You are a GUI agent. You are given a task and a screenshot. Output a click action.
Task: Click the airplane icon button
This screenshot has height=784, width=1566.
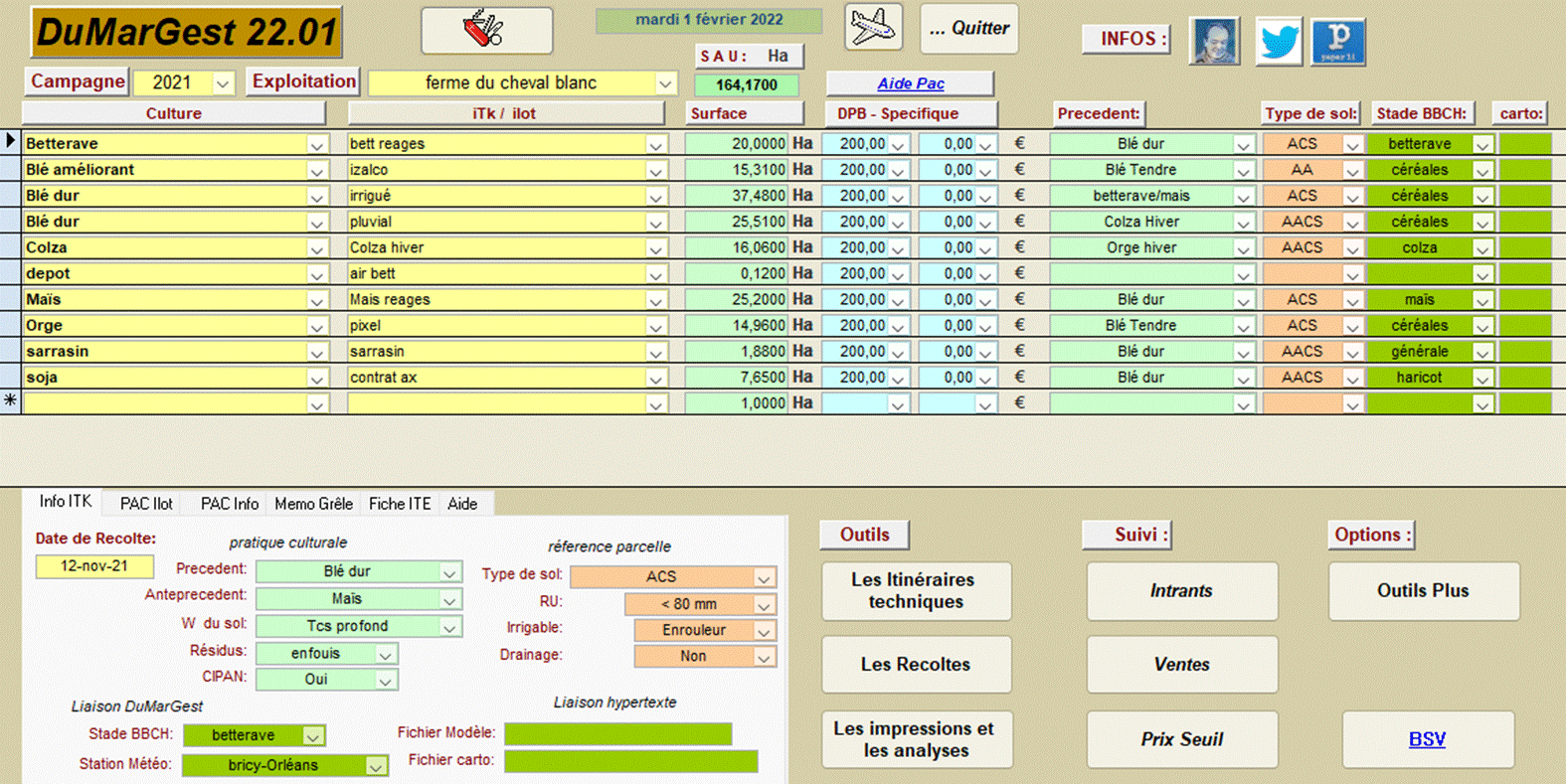point(873,27)
